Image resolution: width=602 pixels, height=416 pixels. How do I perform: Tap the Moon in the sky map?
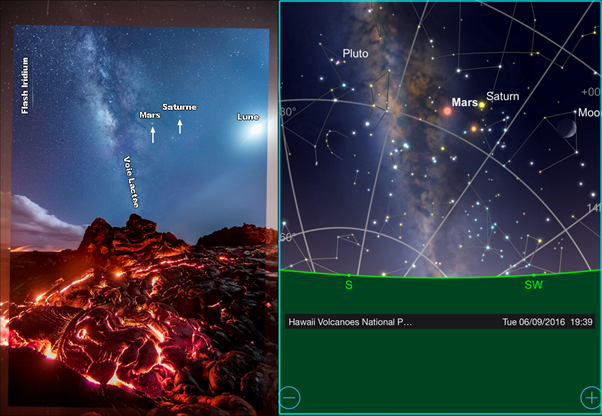(x=567, y=128)
